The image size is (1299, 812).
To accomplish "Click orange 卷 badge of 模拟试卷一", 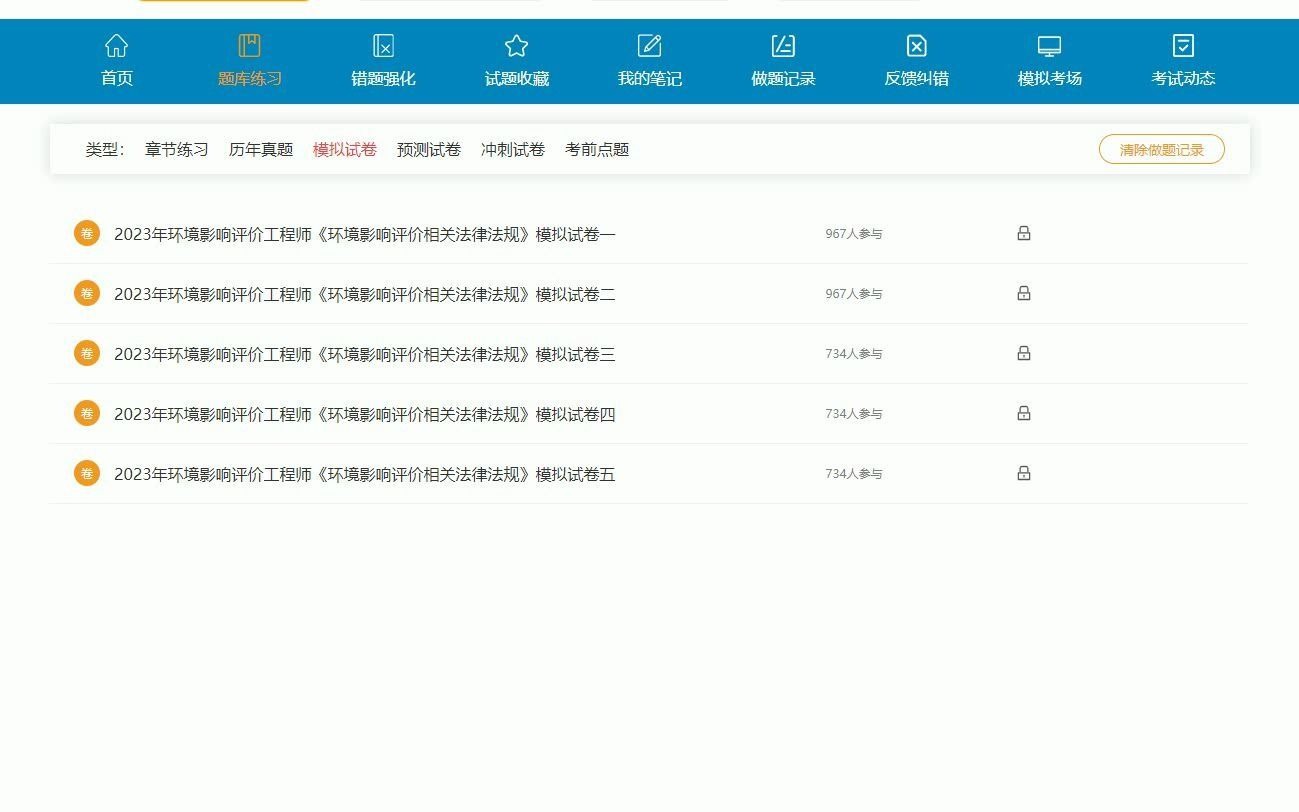I will coord(87,233).
